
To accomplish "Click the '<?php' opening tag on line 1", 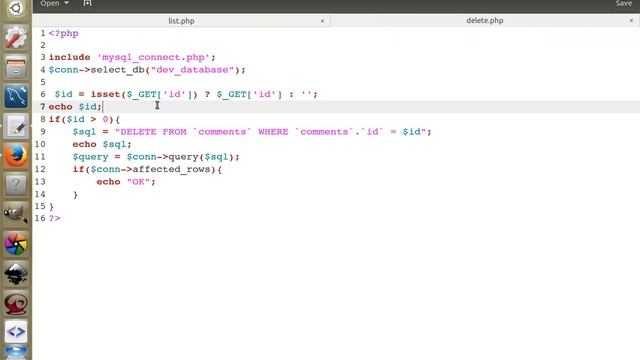I will point(64,33).
